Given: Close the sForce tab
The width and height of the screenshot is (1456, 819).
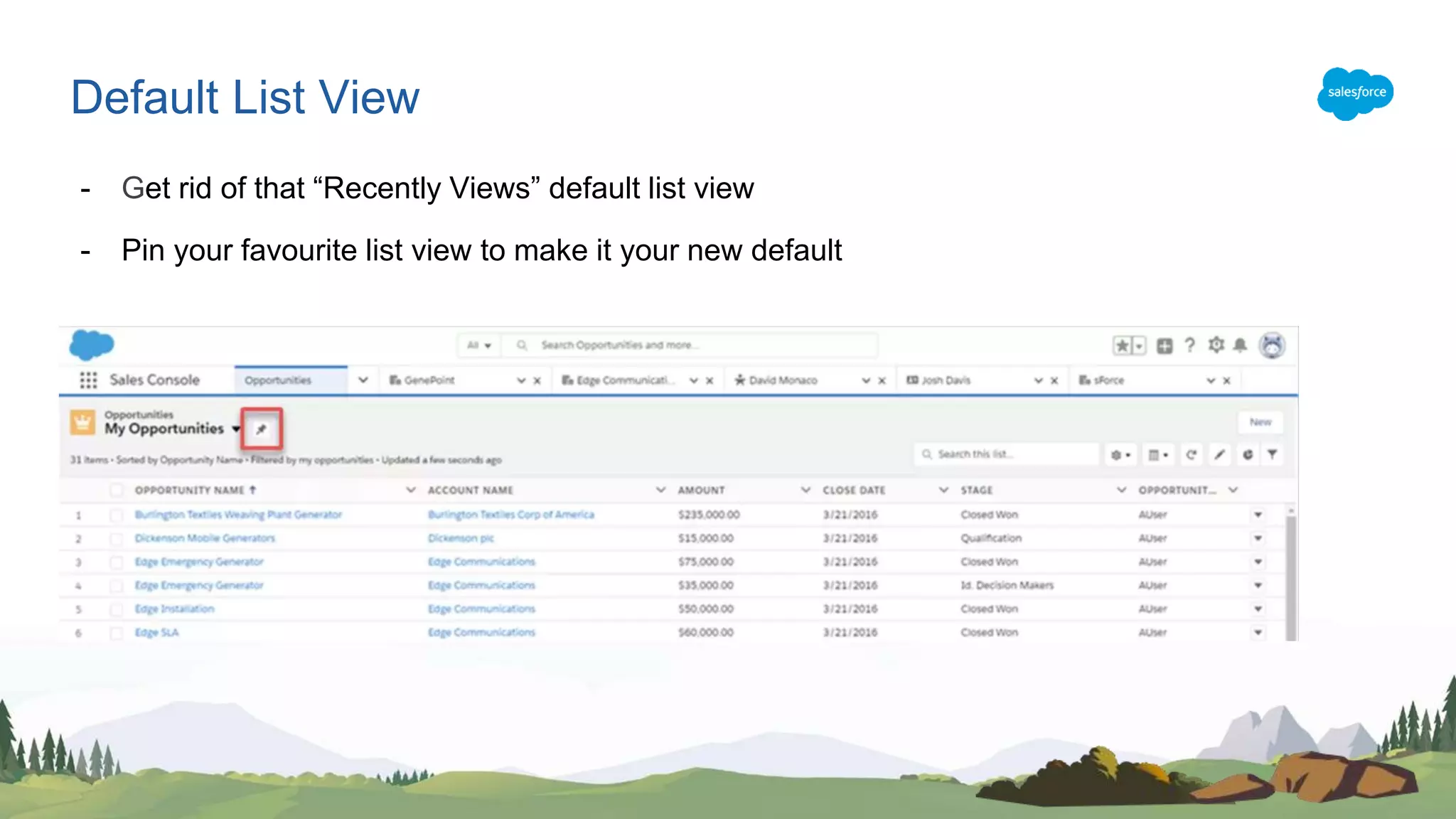Looking at the screenshot, I should click(1226, 380).
